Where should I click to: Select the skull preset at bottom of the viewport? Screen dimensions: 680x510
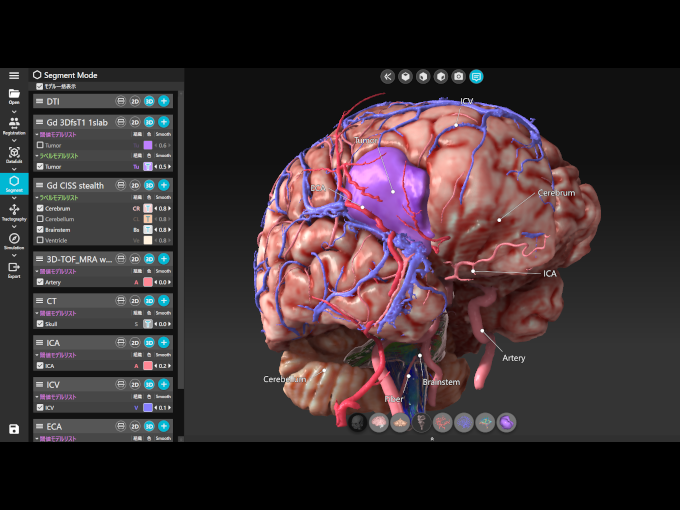click(x=357, y=423)
